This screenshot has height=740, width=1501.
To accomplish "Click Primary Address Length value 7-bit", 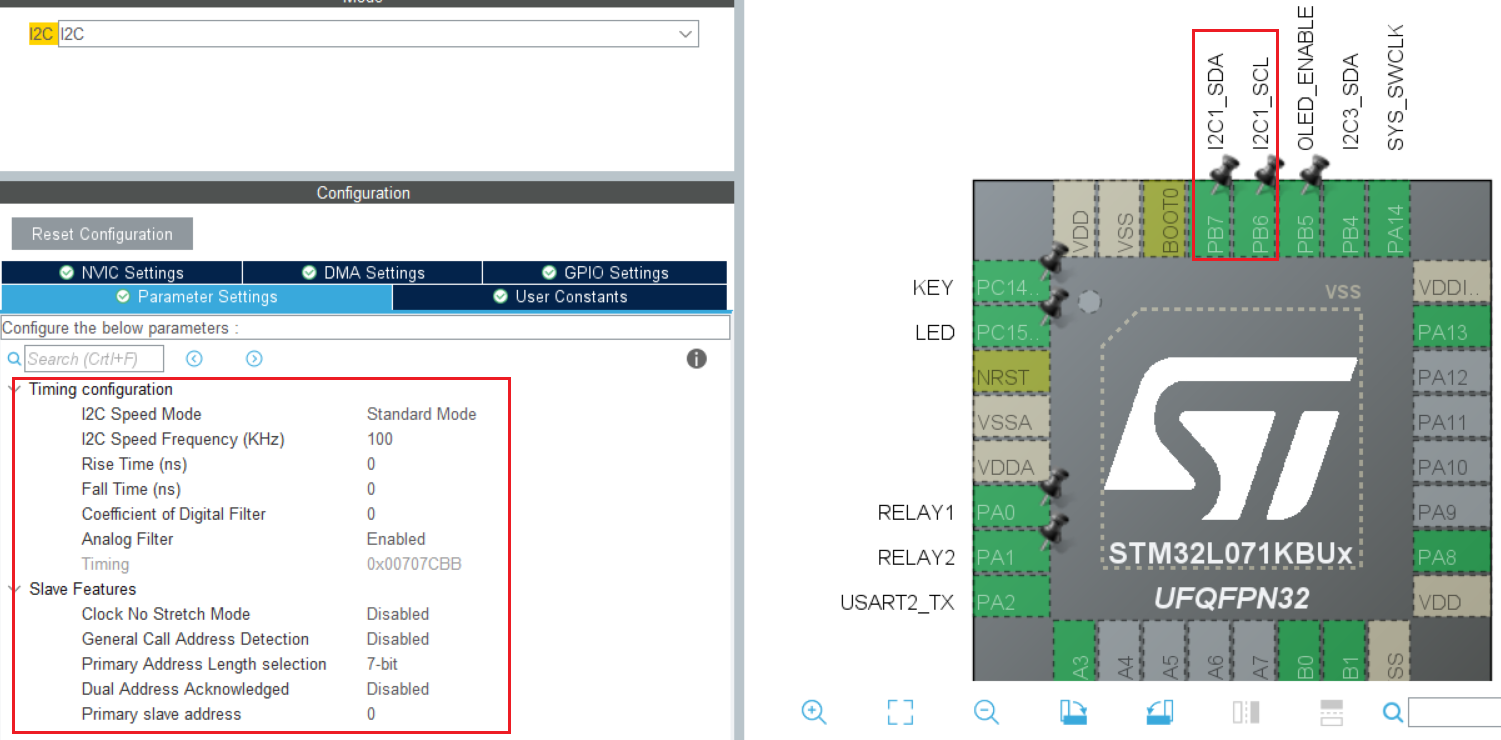I will tap(382, 664).
